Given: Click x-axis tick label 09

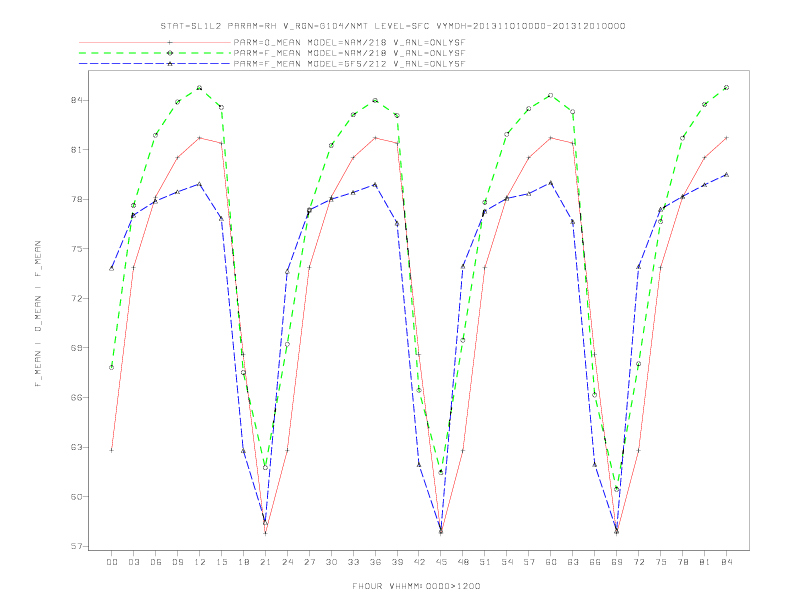Looking at the screenshot, I should coord(177,562).
